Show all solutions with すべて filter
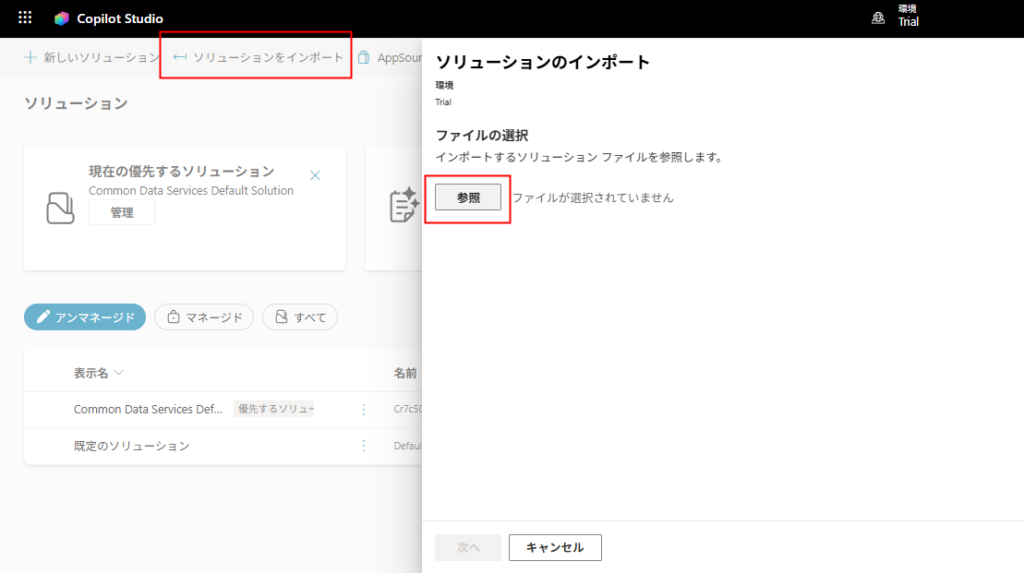1024x573 pixels. [x=300, y=317]
